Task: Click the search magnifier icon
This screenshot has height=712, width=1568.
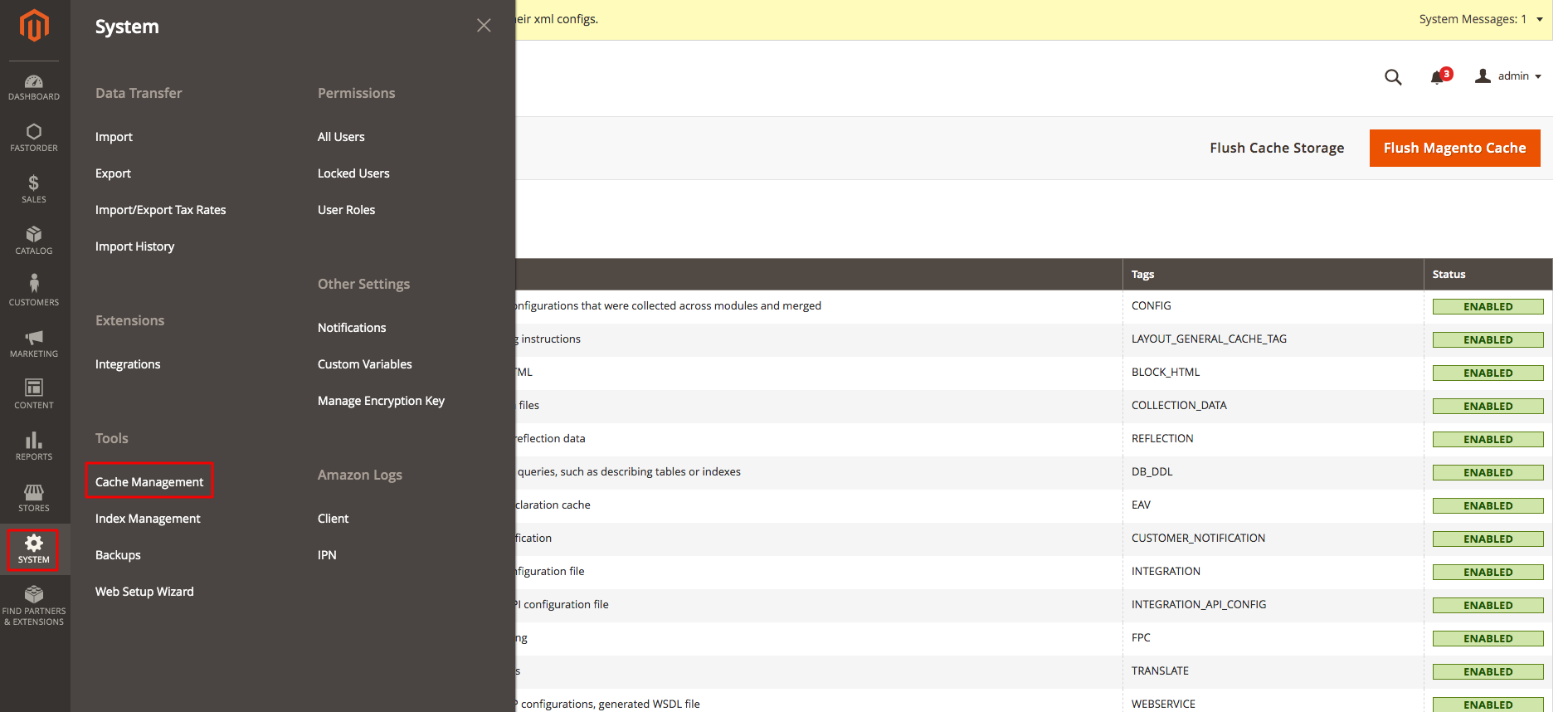Action: [1393, 77]
